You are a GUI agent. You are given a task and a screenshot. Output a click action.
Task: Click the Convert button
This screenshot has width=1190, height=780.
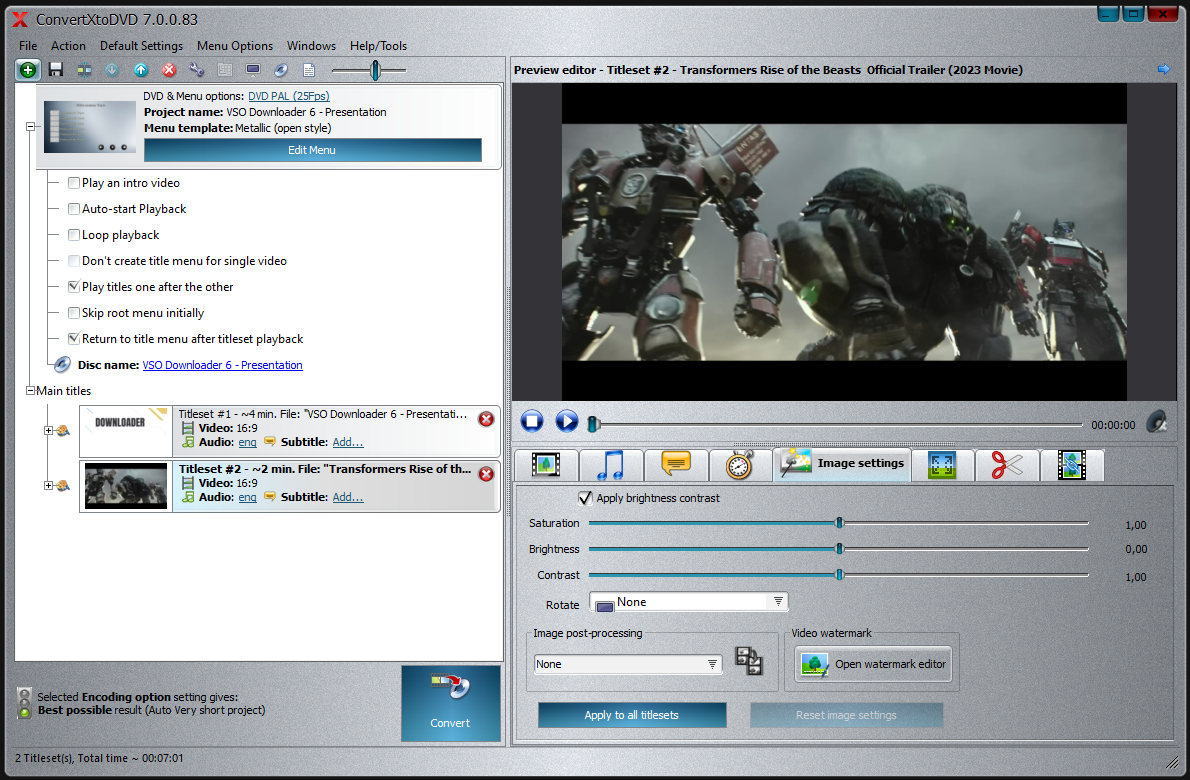[450, 704]
